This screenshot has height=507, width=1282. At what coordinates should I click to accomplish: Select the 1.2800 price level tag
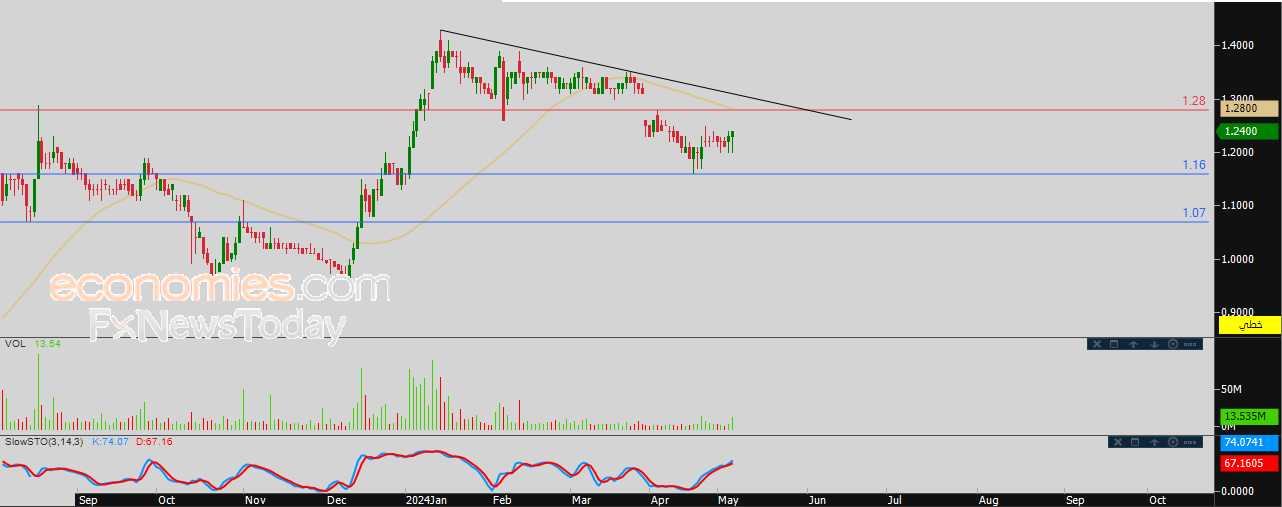(x=1248, y=108)
